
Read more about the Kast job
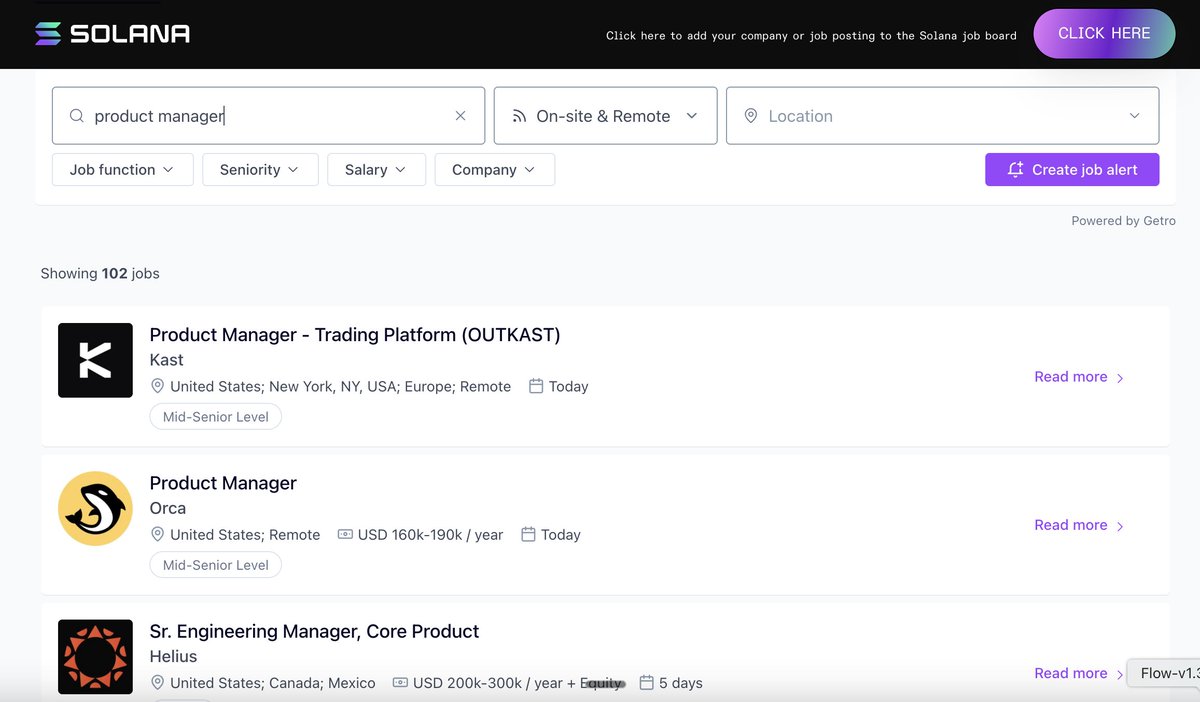coord(1079,377)
